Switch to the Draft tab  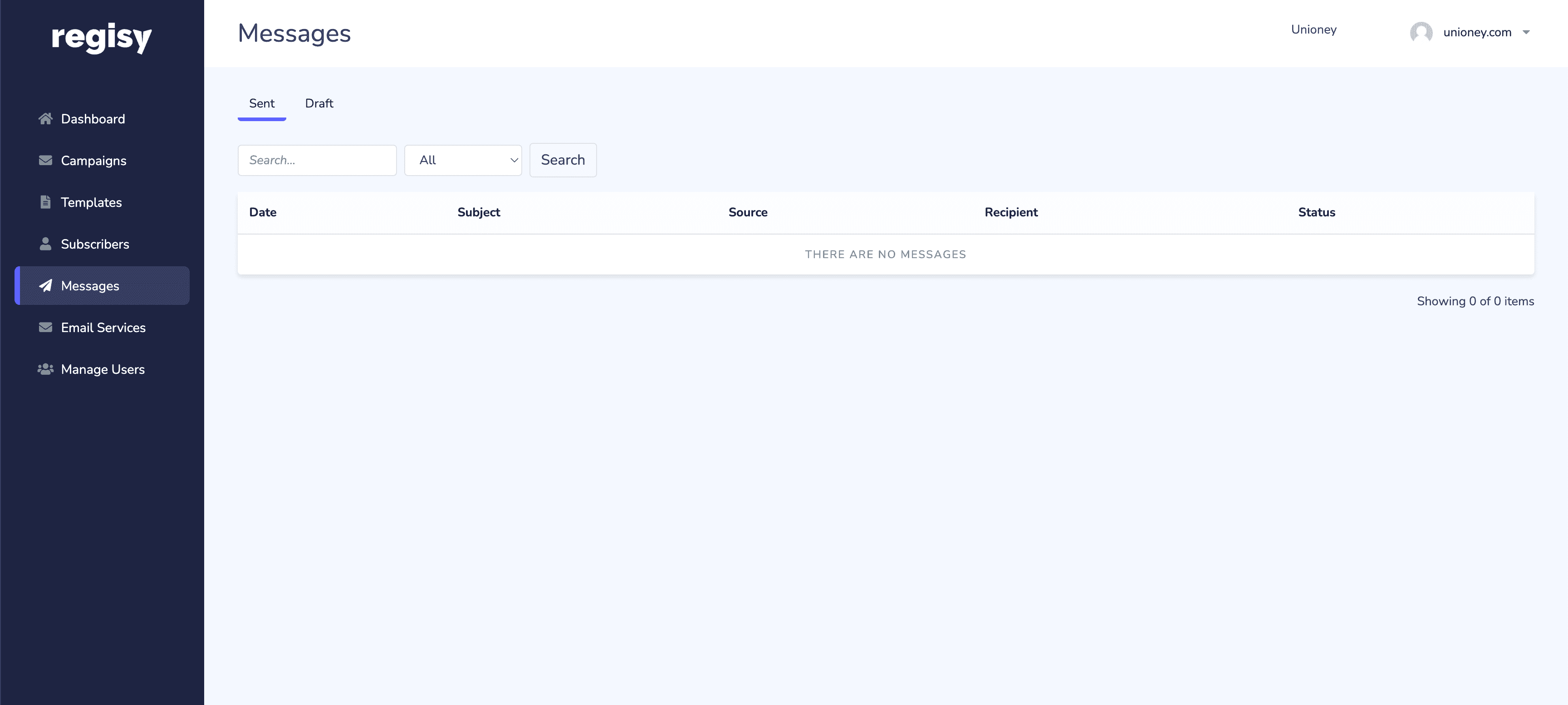click(x=319, y=103)
